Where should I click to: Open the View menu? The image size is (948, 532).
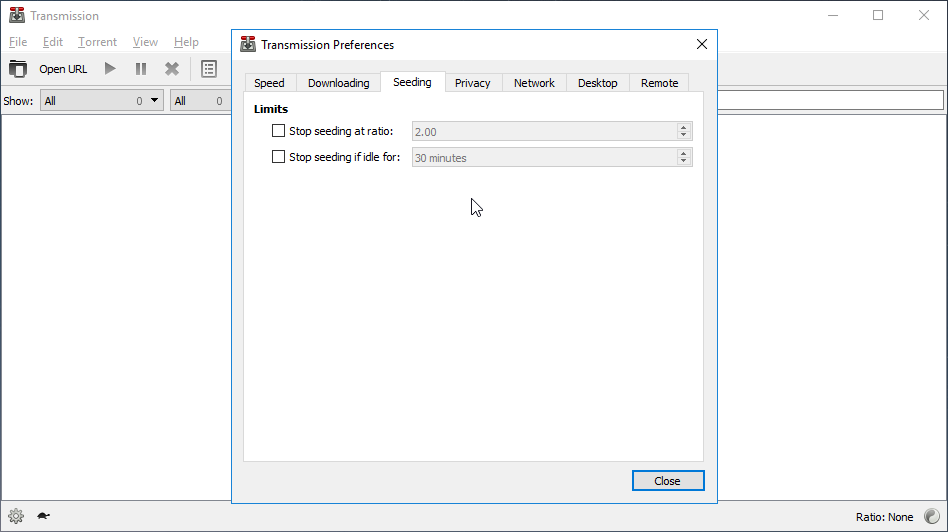coord(145,42)
